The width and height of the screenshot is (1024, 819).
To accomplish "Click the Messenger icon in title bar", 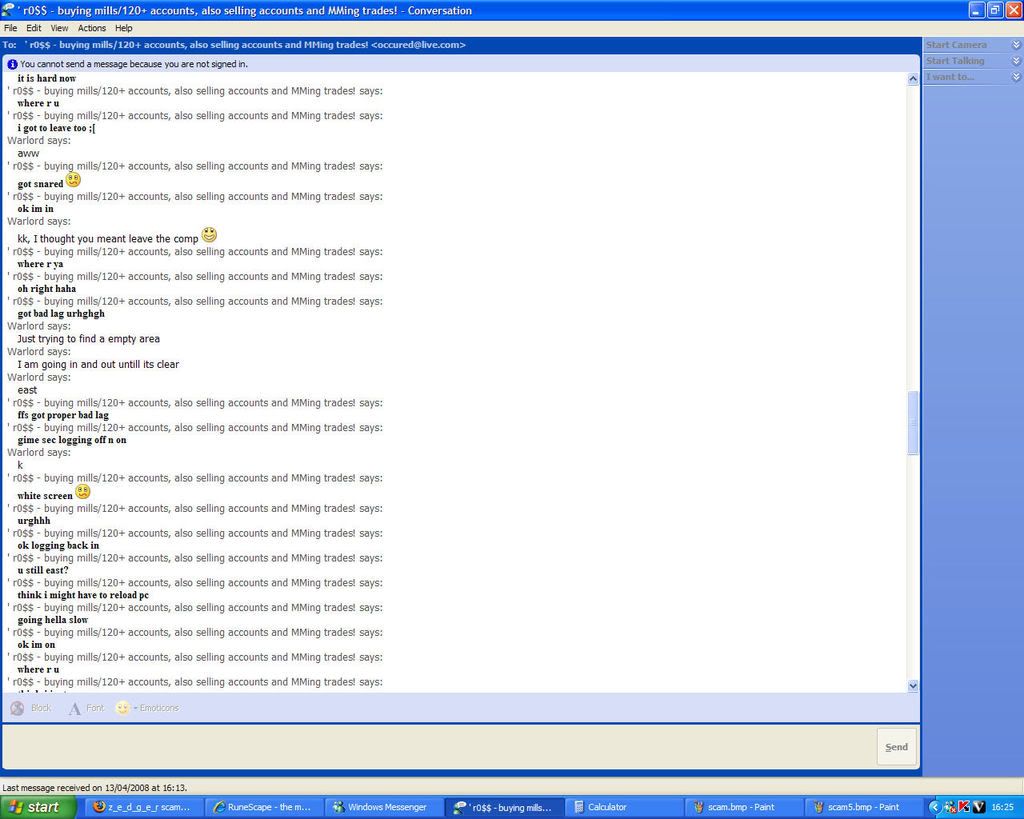I will (x=9, y=10).
